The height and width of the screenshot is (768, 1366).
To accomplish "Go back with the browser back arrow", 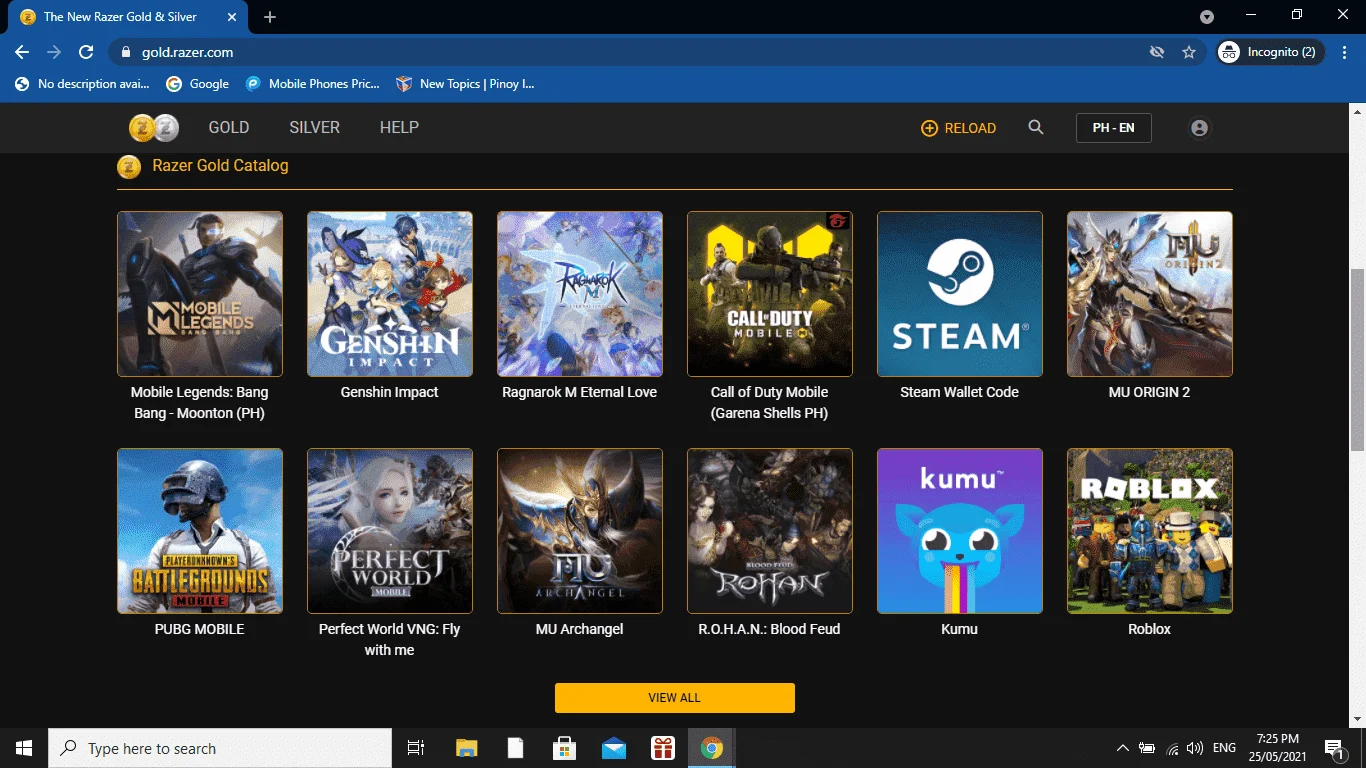I will coord(22,52).
